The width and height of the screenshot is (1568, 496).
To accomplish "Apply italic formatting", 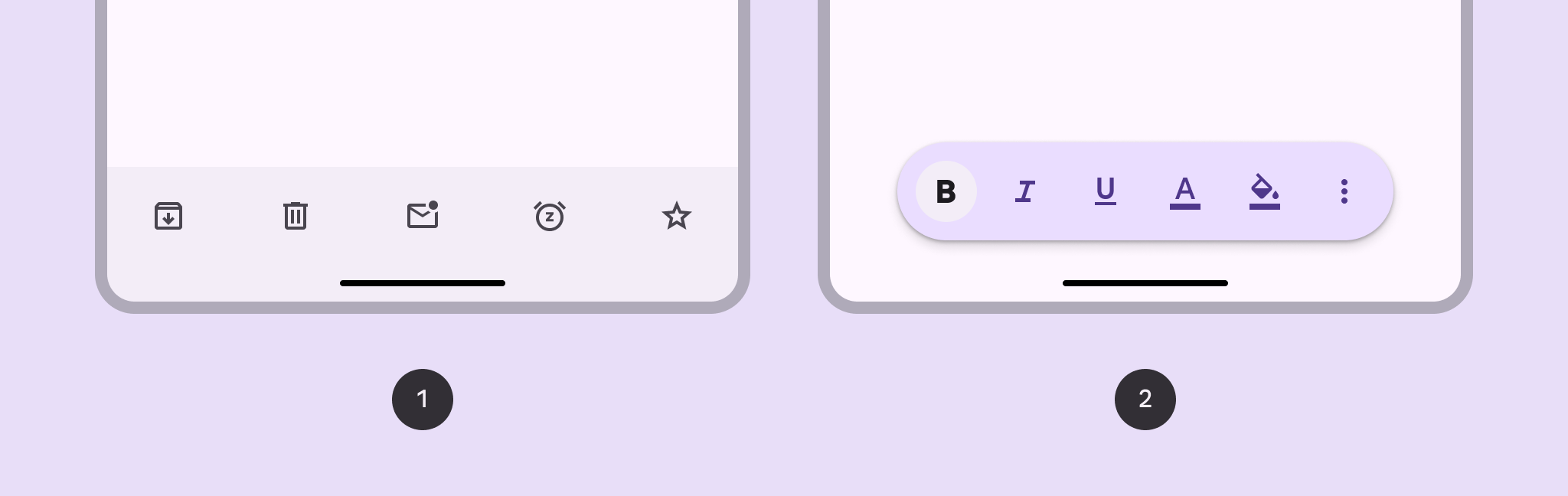I will click(1025, 191).
